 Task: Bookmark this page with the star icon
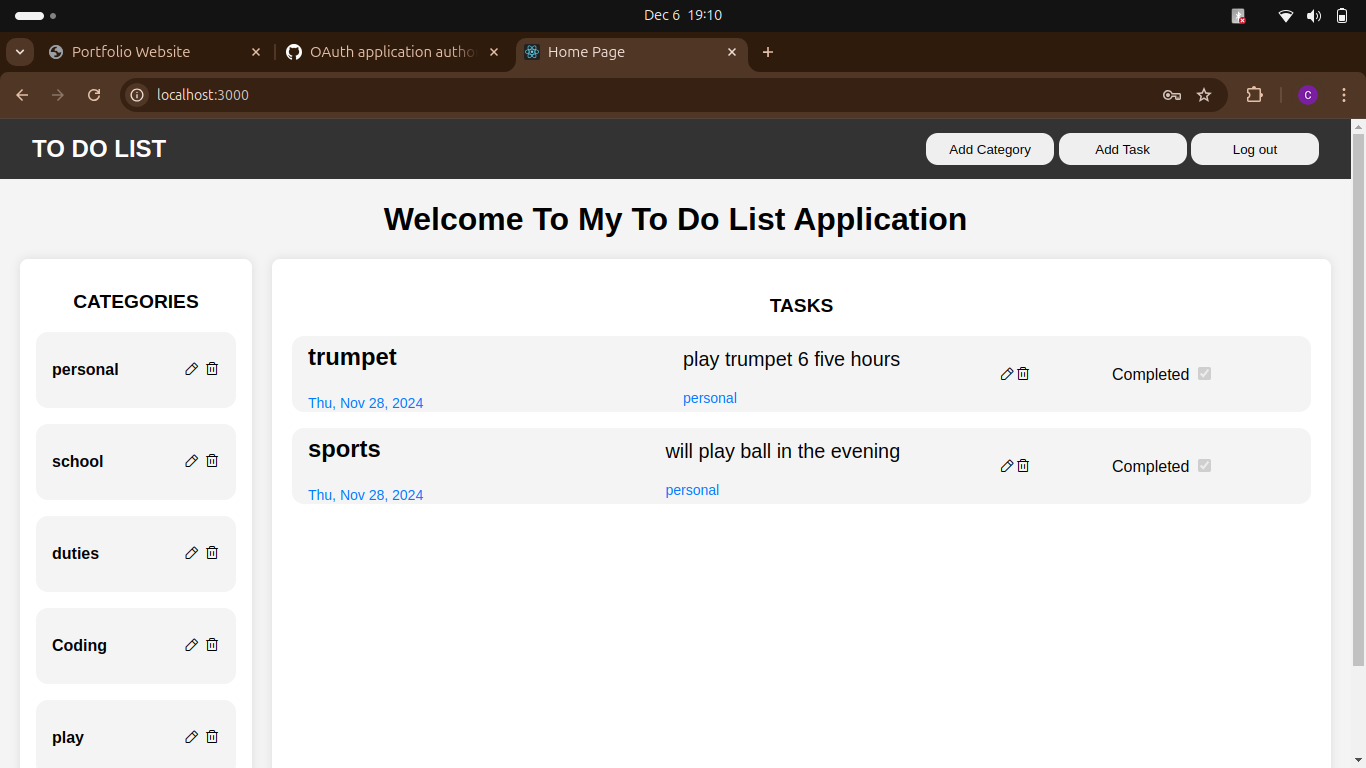pyautogui.click(x=1204, y=95)
